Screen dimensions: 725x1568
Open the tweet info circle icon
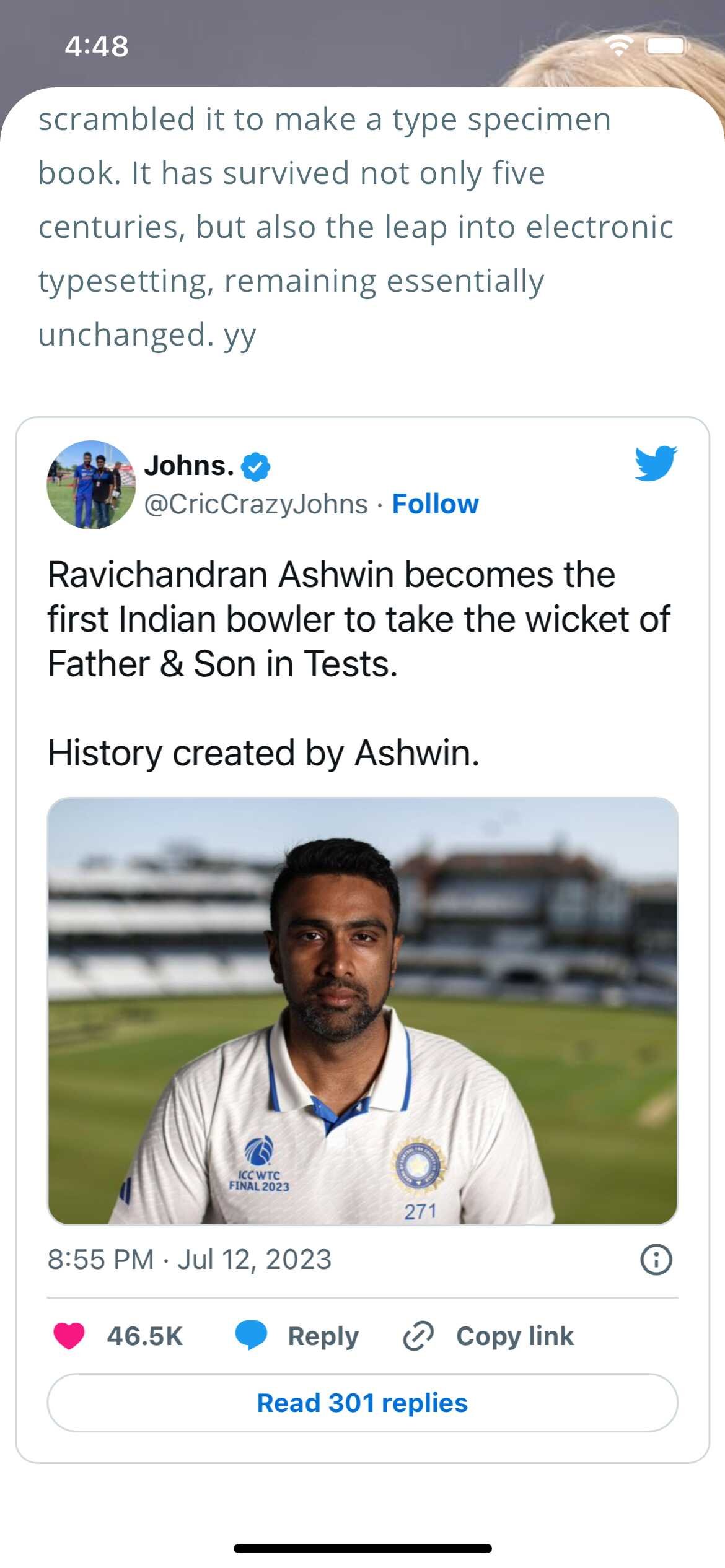pyautogui.click(x=656, y=1260)
